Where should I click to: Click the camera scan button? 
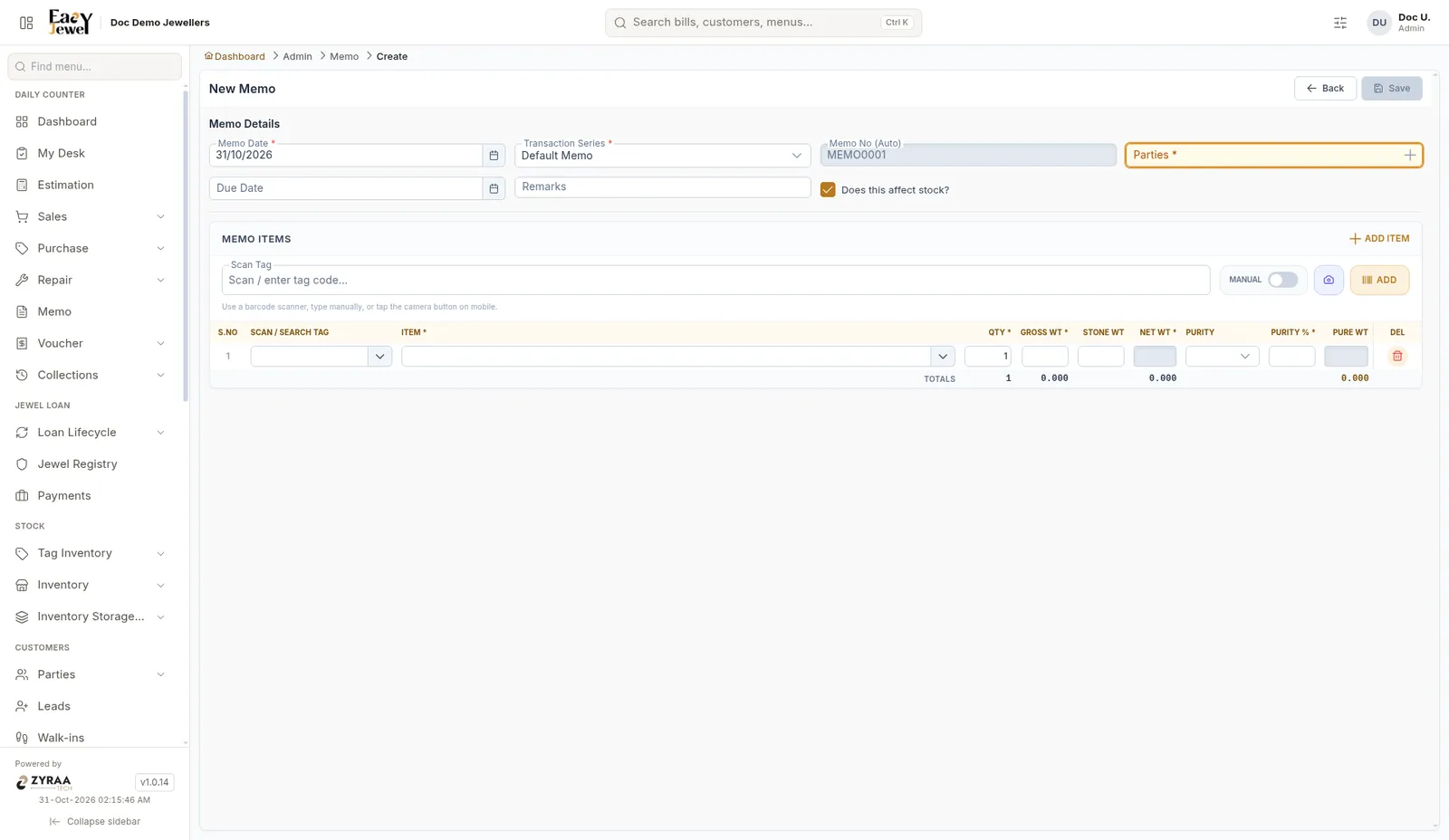(1329, 280)
